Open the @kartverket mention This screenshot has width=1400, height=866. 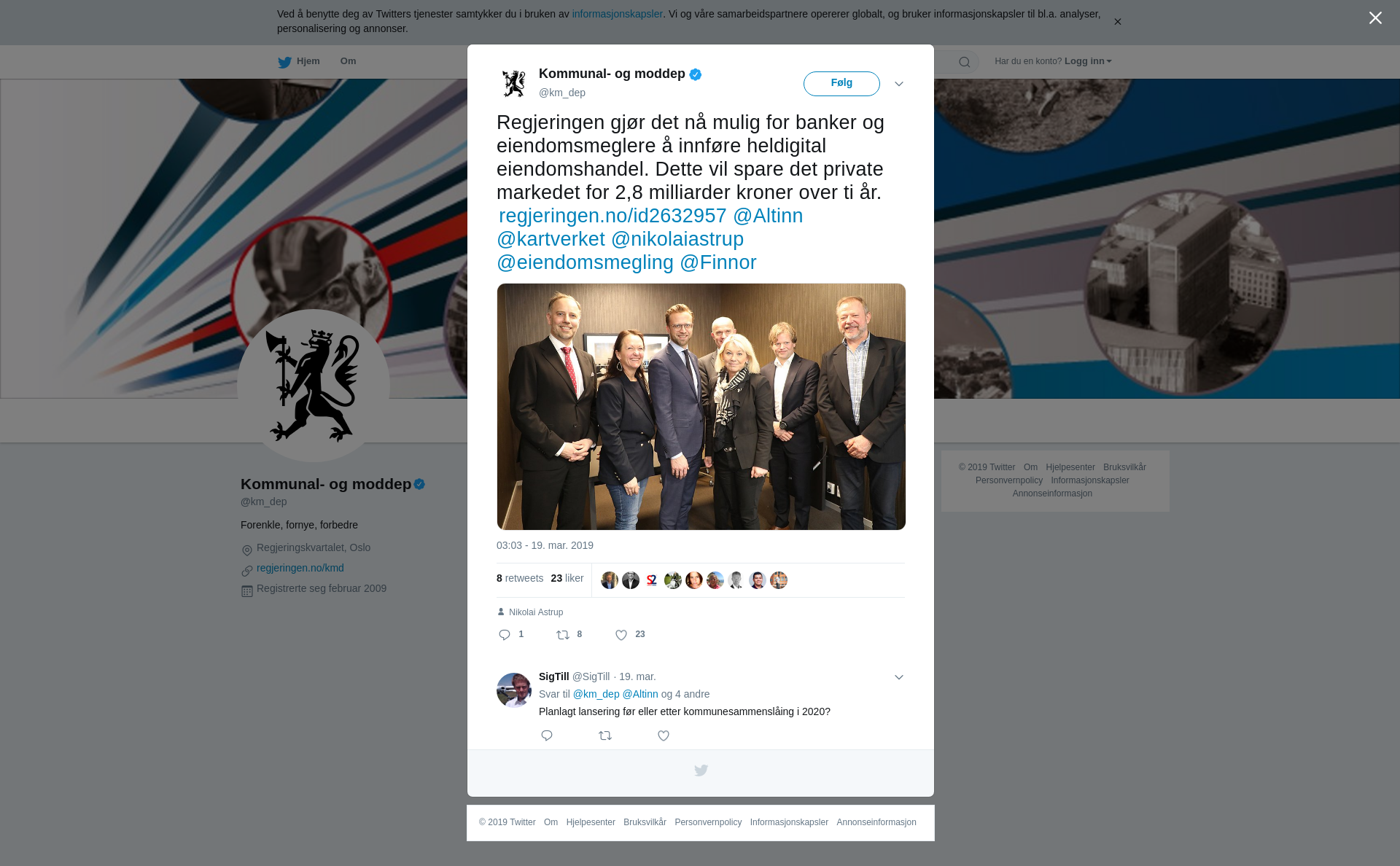551,239
